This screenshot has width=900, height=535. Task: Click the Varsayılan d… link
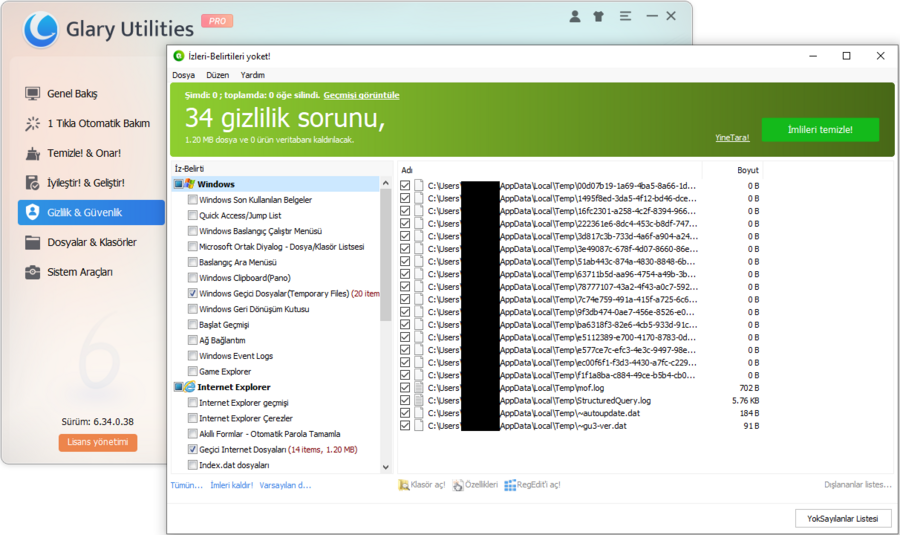285,486
